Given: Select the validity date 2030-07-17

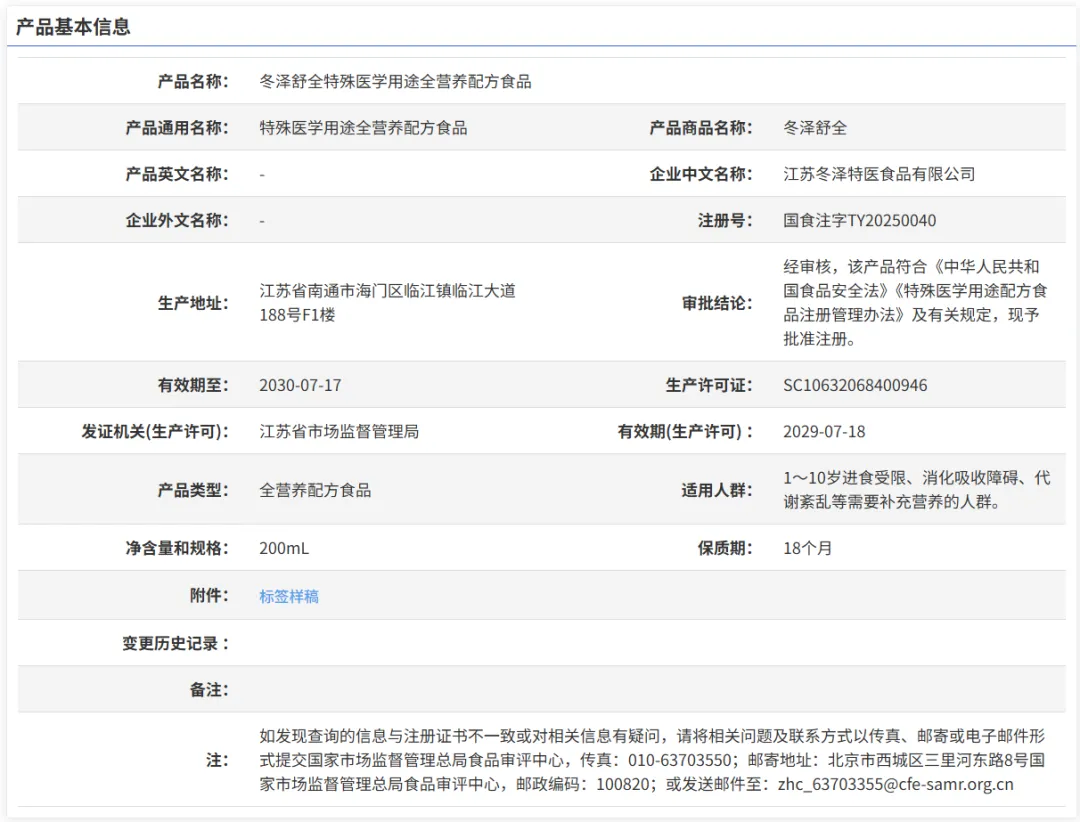Looking at the screenshot, I should point(300,385).
